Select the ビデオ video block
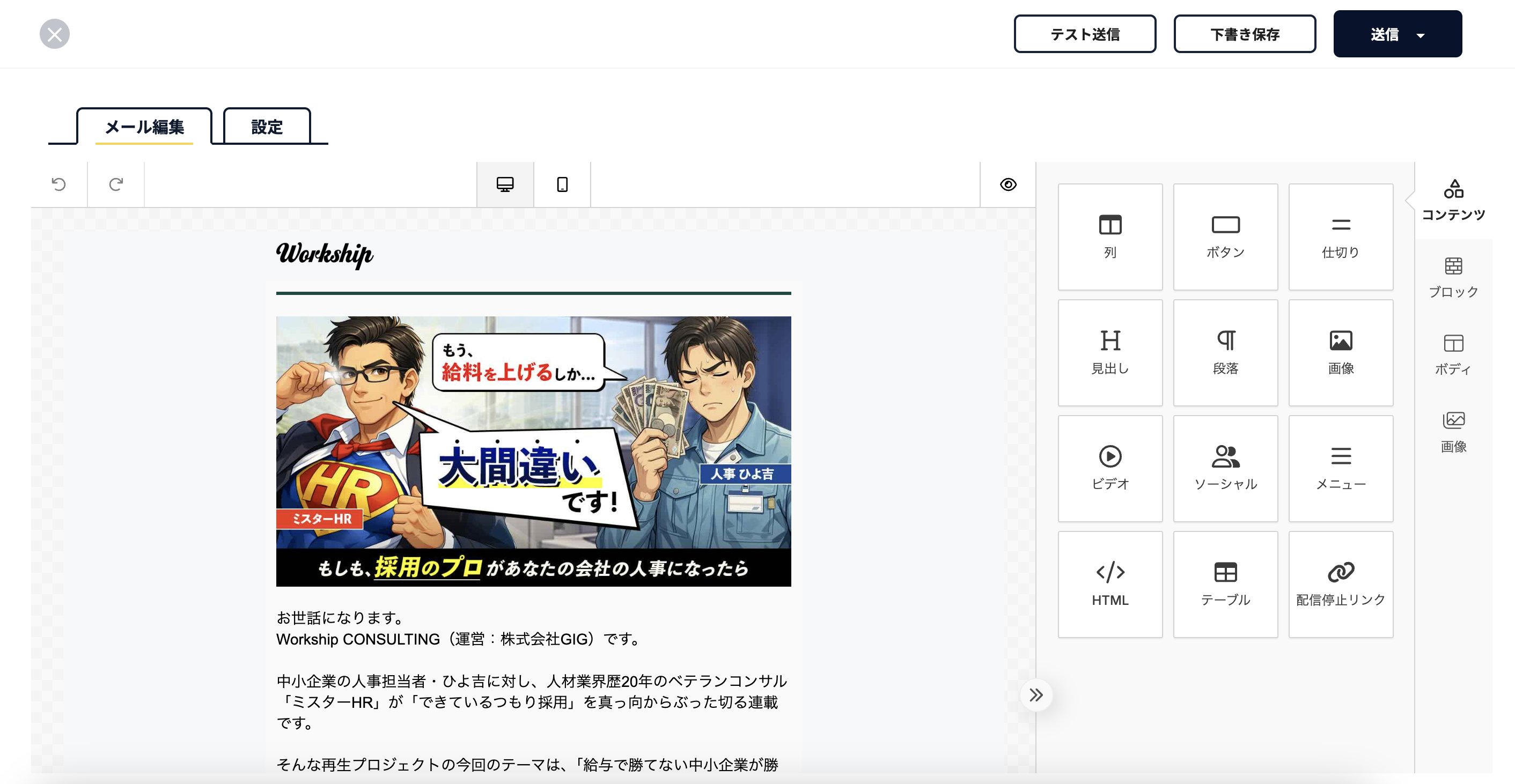Screen dimensions: 1515x784 1110,468
